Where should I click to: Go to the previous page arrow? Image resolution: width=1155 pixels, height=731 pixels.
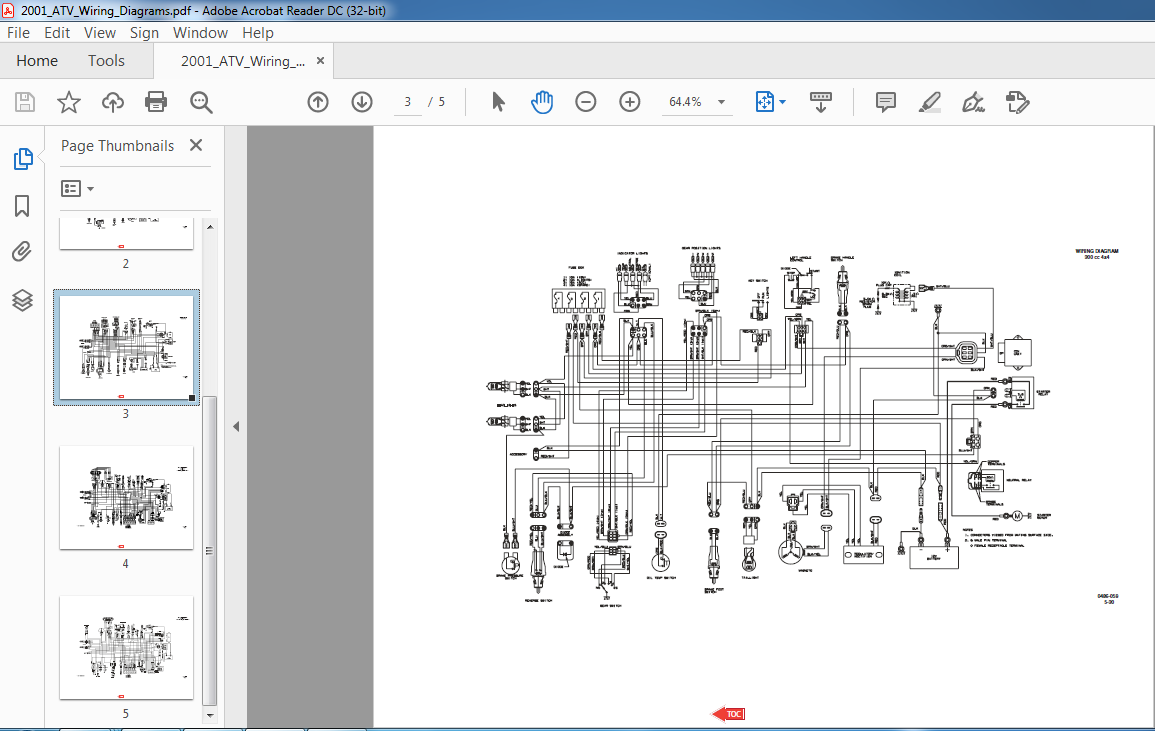point(318,102)
